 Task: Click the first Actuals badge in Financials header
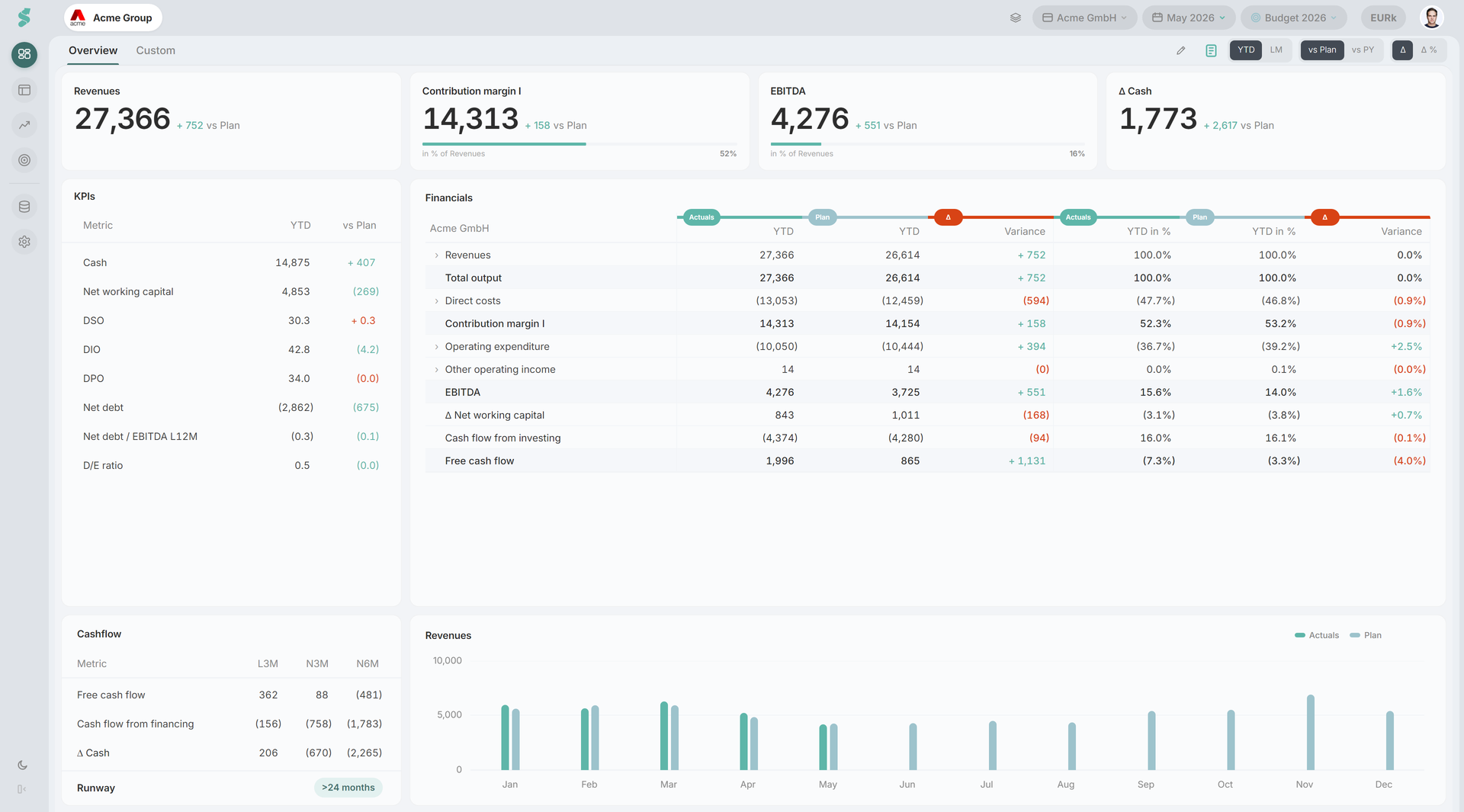coord(701,217)
